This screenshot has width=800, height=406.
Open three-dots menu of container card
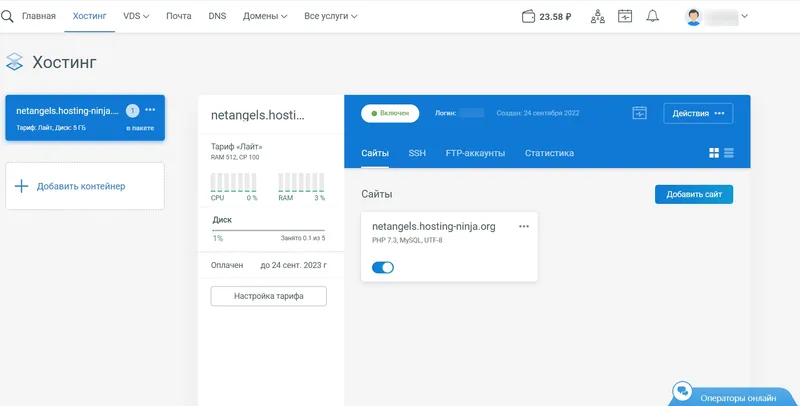click(150, 110)
